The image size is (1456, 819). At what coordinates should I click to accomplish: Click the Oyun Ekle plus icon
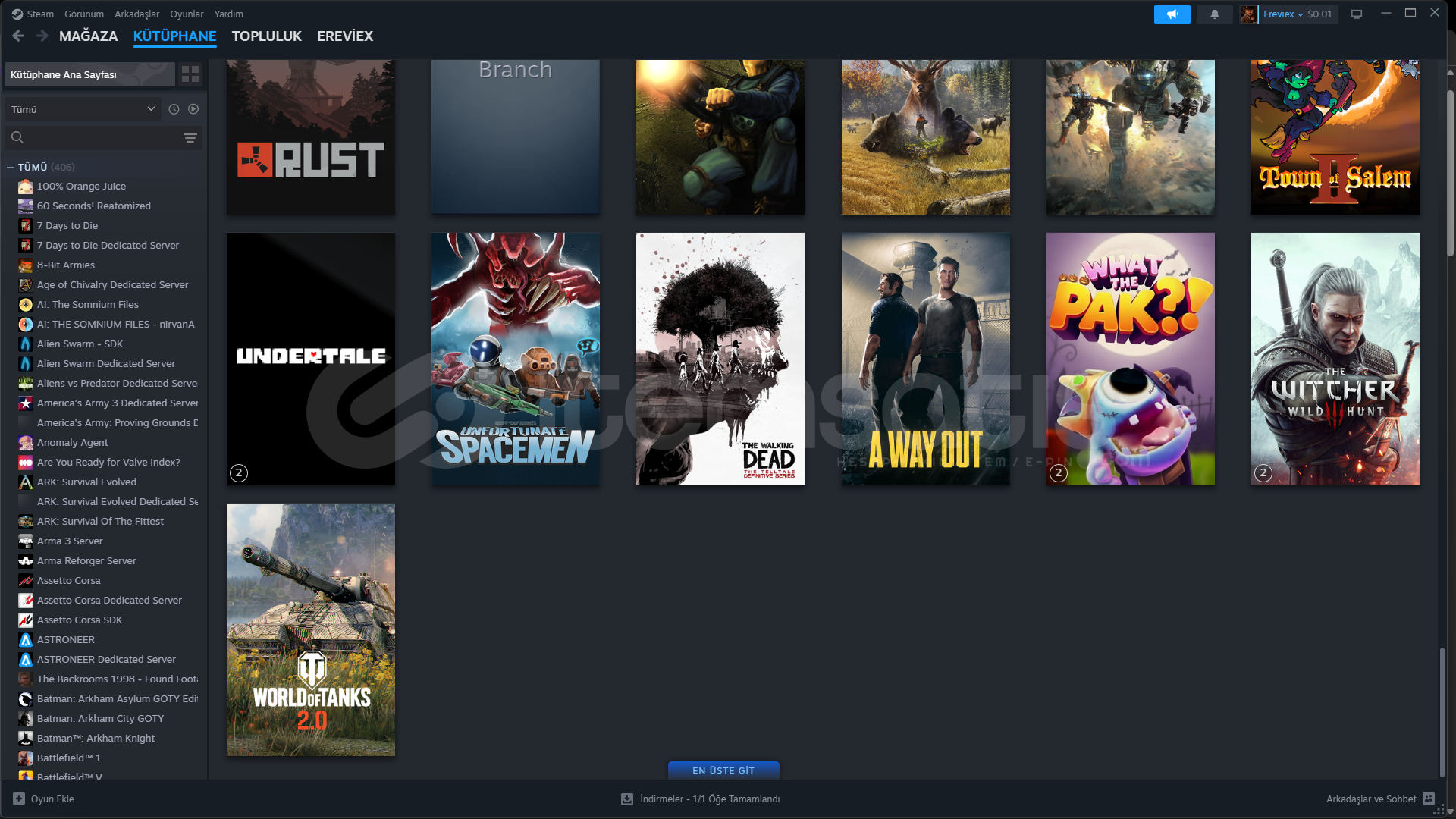click(x=19, y=799)
